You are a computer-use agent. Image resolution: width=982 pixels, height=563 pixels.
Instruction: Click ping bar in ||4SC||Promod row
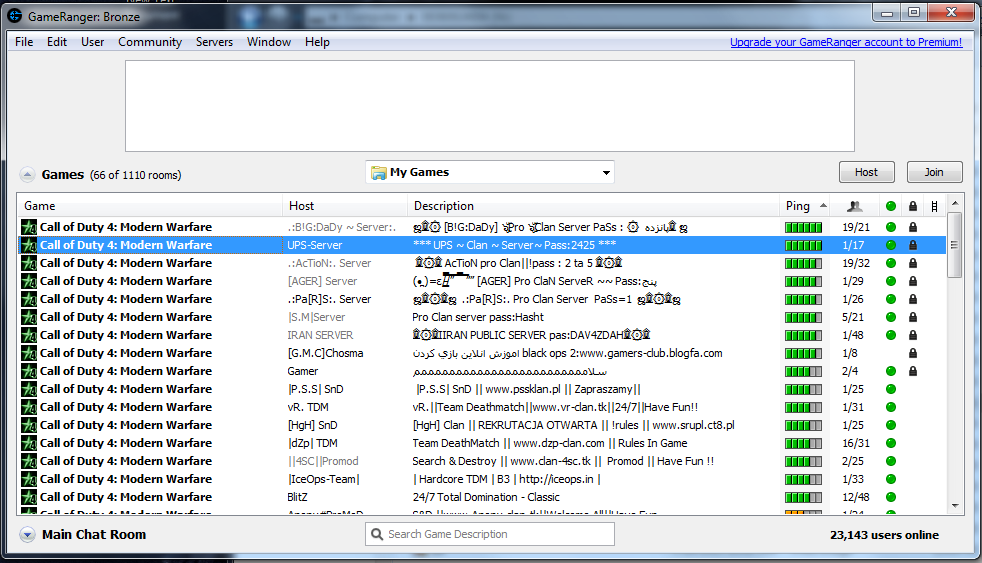point(804,462)
